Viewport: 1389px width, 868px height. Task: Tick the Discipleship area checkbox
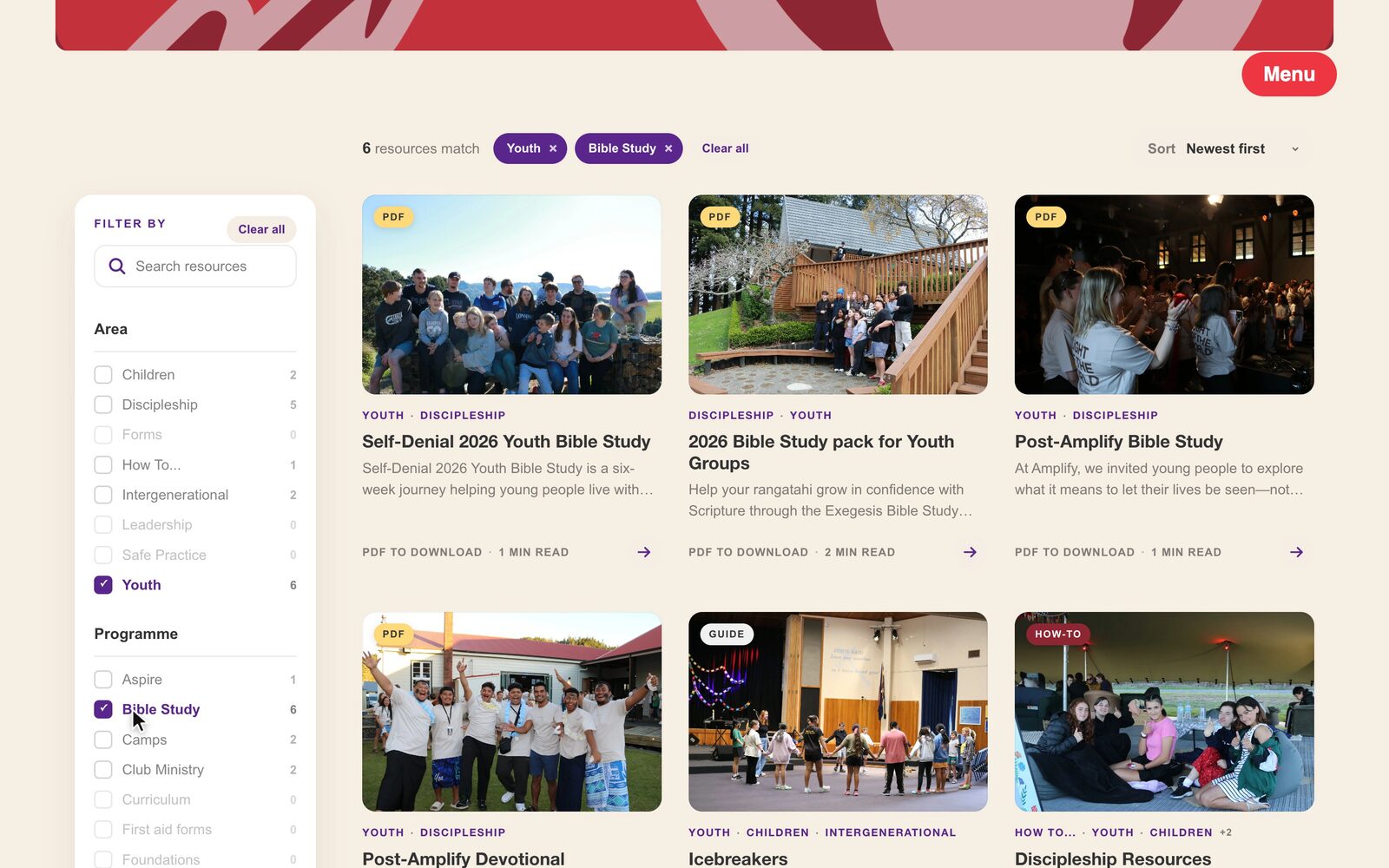(103, 404)
